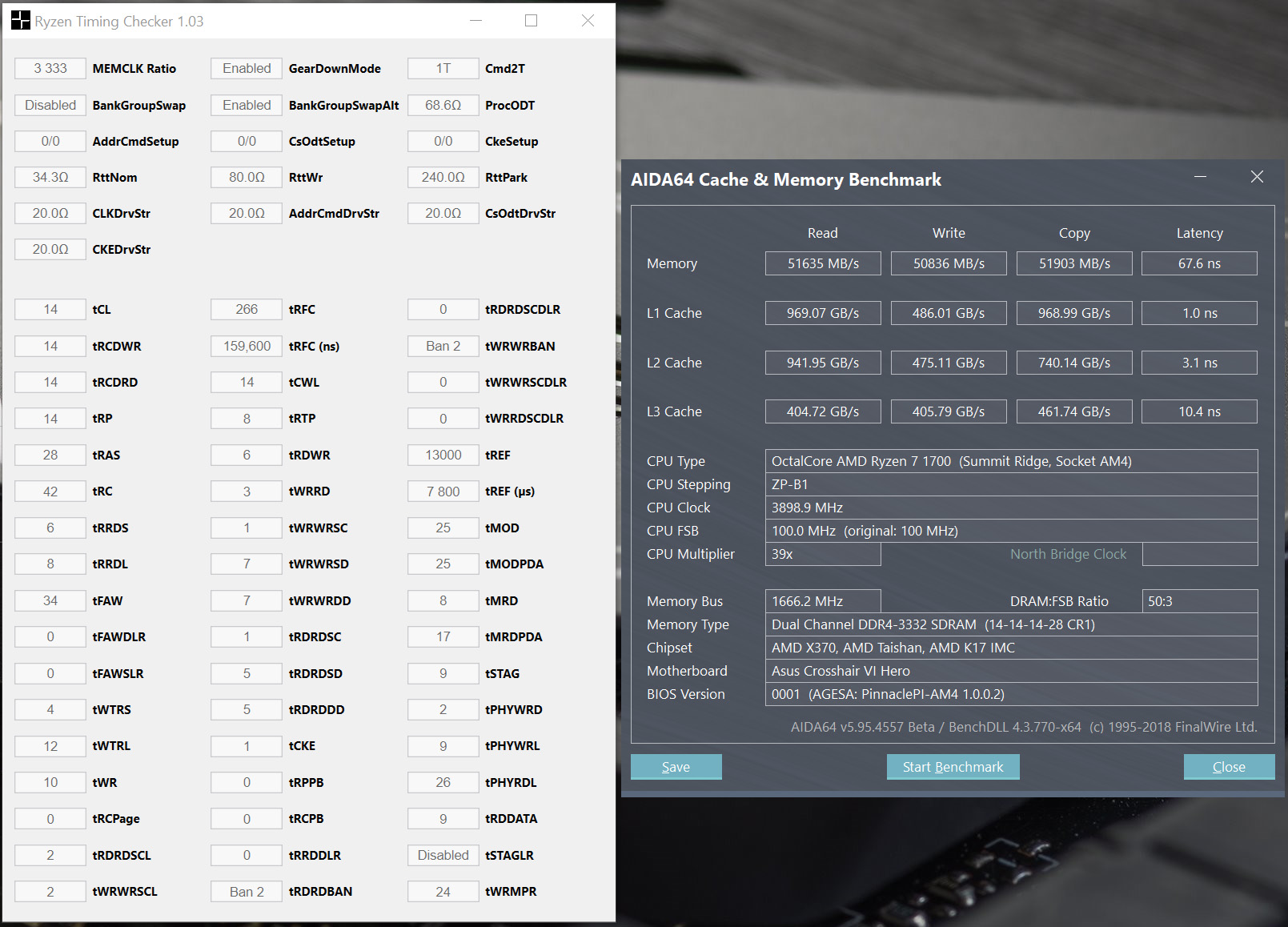Click the CKEDrvStr value 20.0Ω
The height and width of the screenshot is (927, 1288).
coord(50,250)
